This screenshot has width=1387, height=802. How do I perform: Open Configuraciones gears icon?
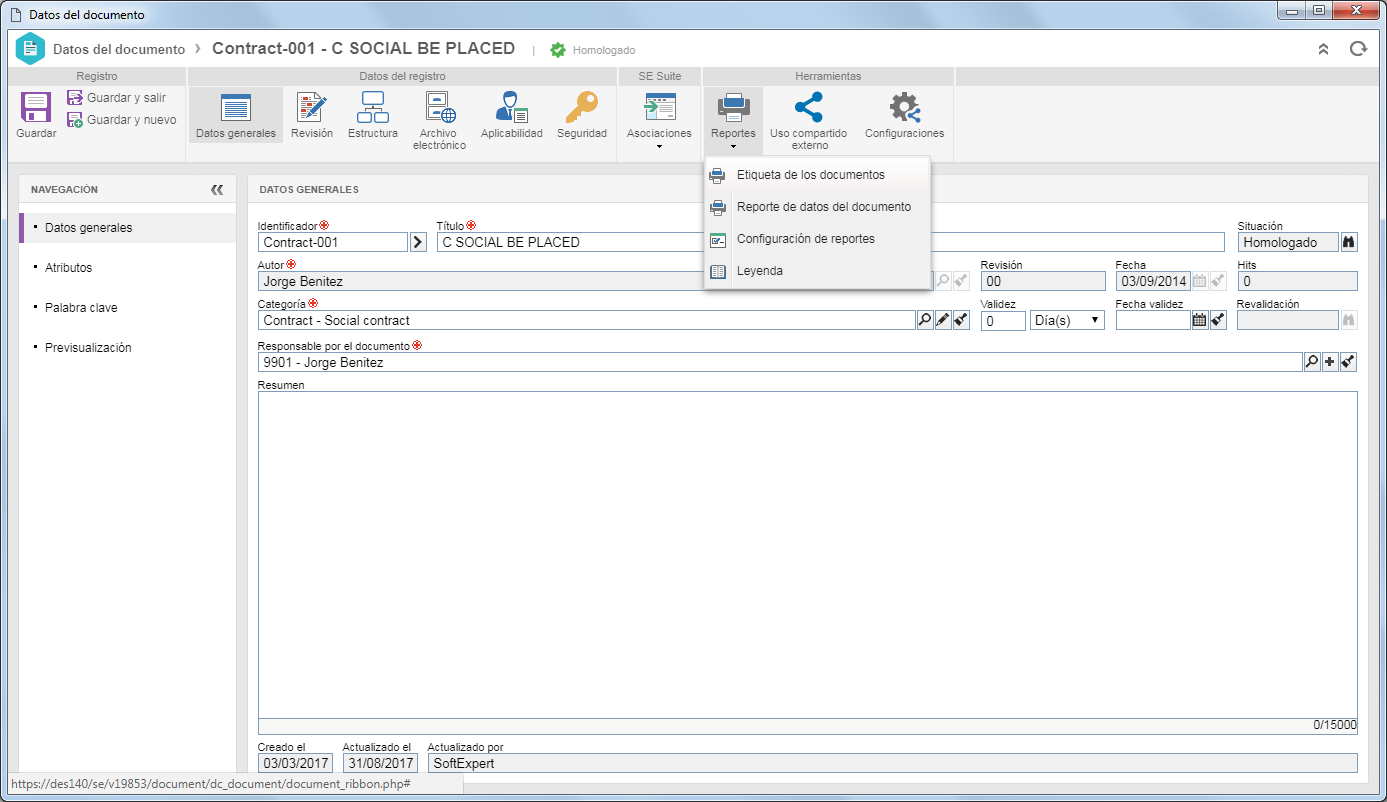[x=904, y=107]
